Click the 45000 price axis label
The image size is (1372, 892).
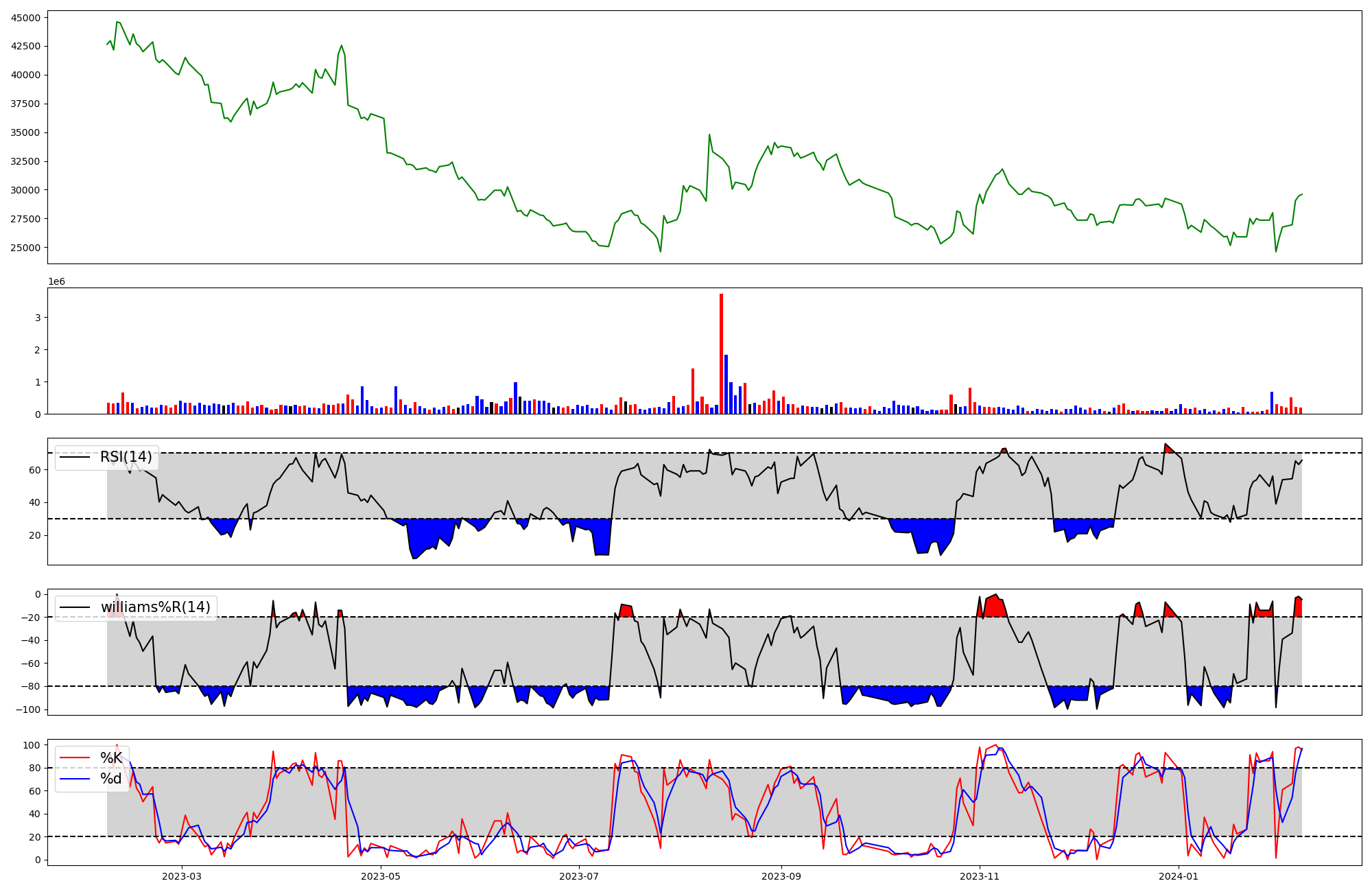click(25, 18)
